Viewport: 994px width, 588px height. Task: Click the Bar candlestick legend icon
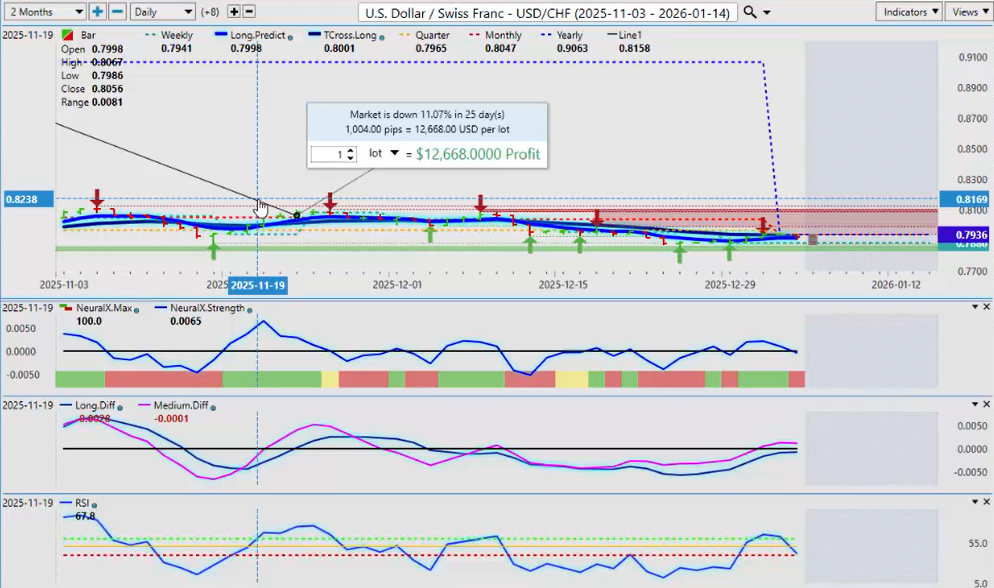(x=67, y=35)
